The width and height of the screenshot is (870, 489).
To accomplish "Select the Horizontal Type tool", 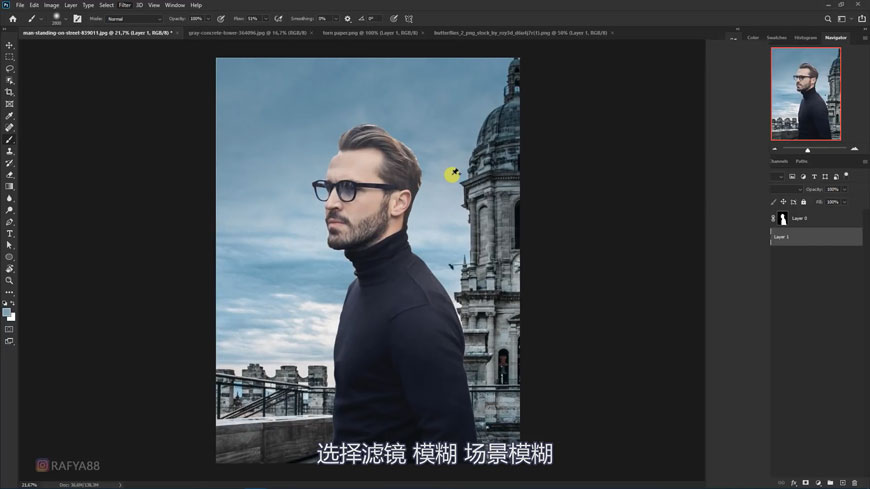I will pos(10,233).
